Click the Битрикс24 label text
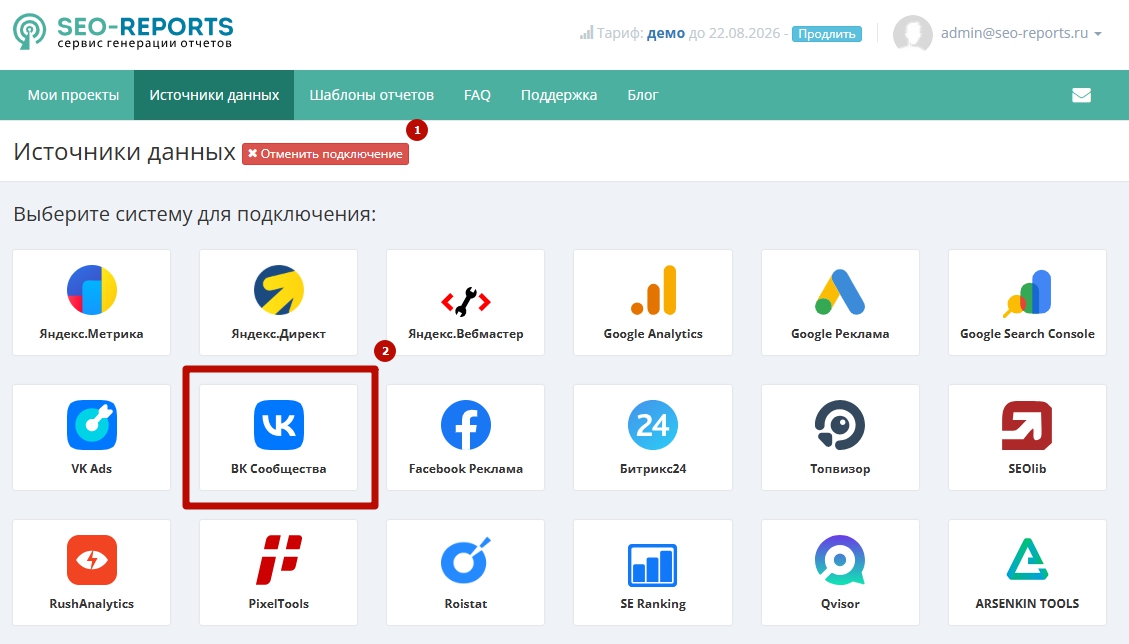The image size is (1129, 644). tap(653, 468)
